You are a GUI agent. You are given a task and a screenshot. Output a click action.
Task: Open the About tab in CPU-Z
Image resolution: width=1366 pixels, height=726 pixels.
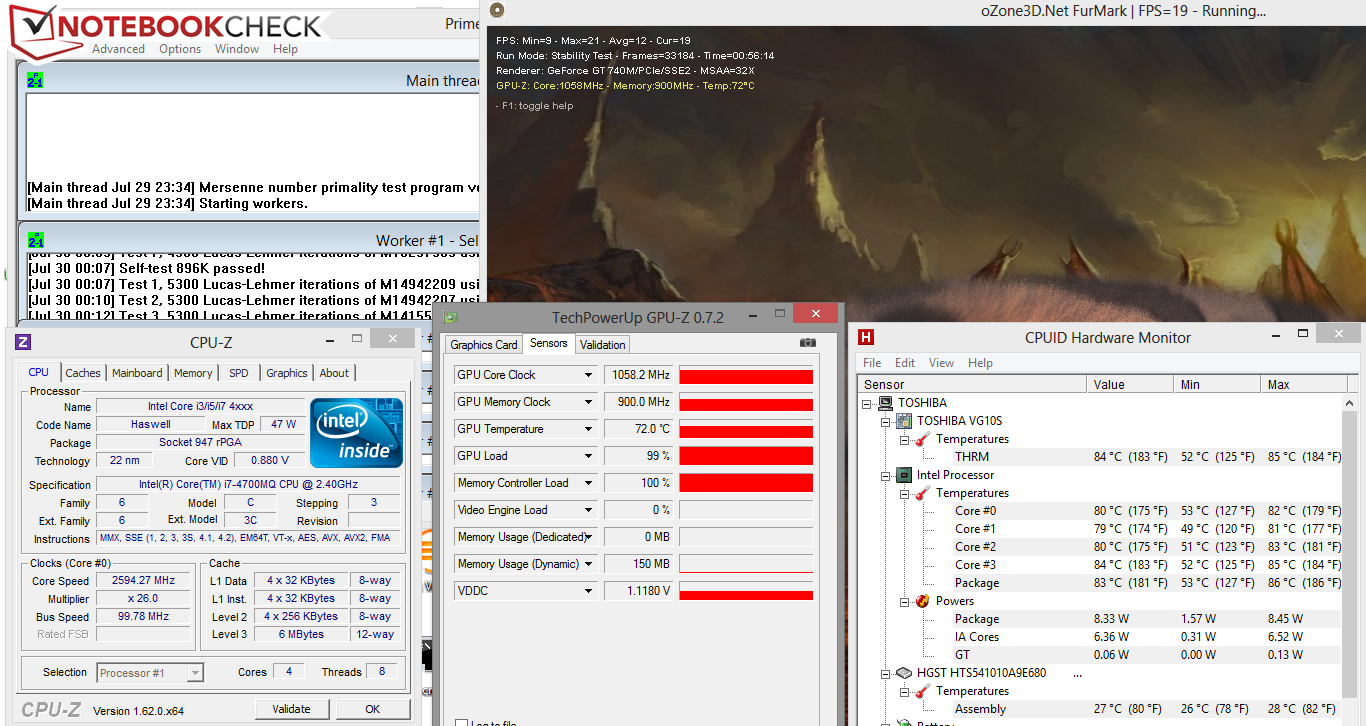[334, 373]
